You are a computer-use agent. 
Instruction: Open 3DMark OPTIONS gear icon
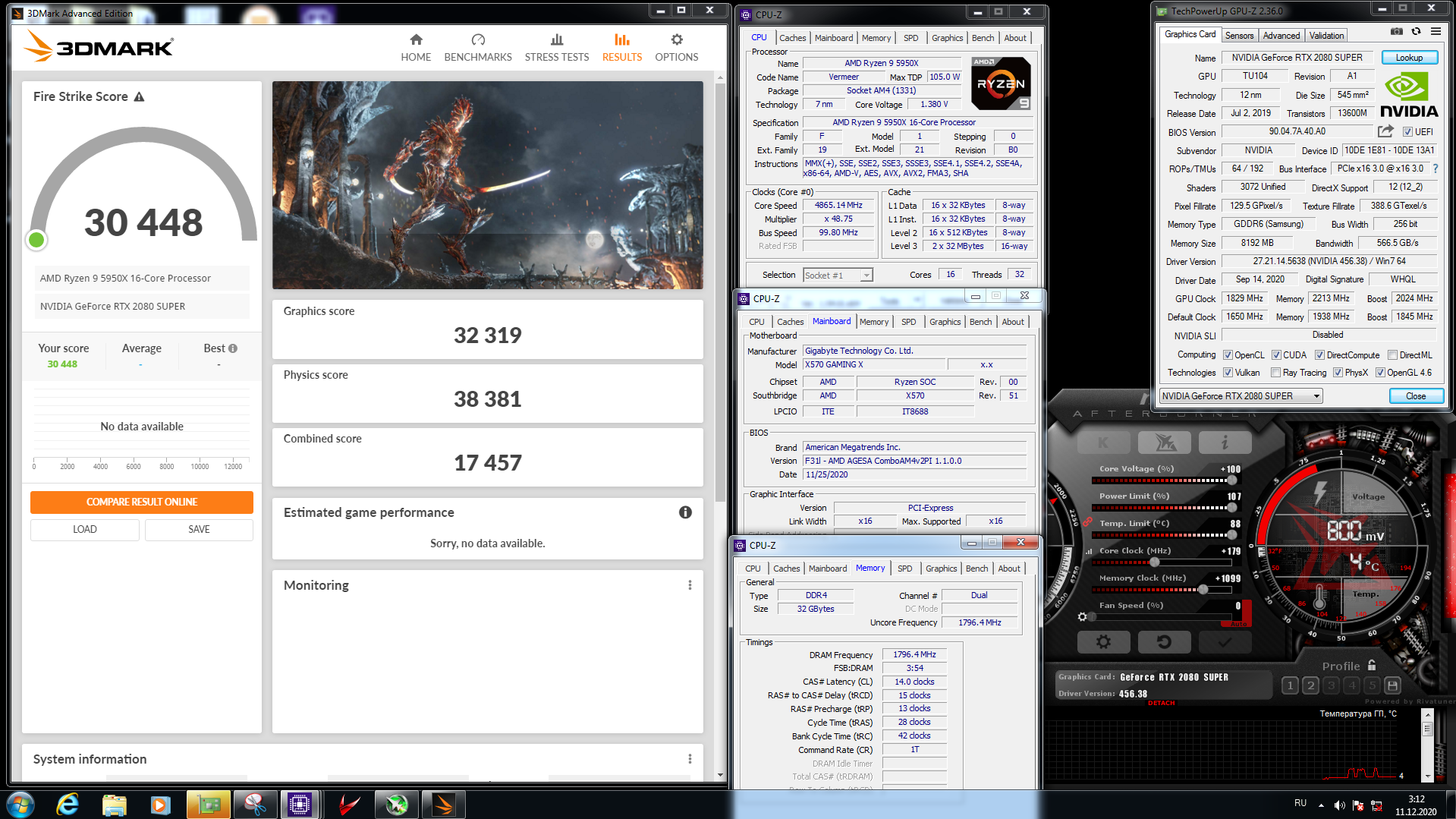[x=677, y=40]
